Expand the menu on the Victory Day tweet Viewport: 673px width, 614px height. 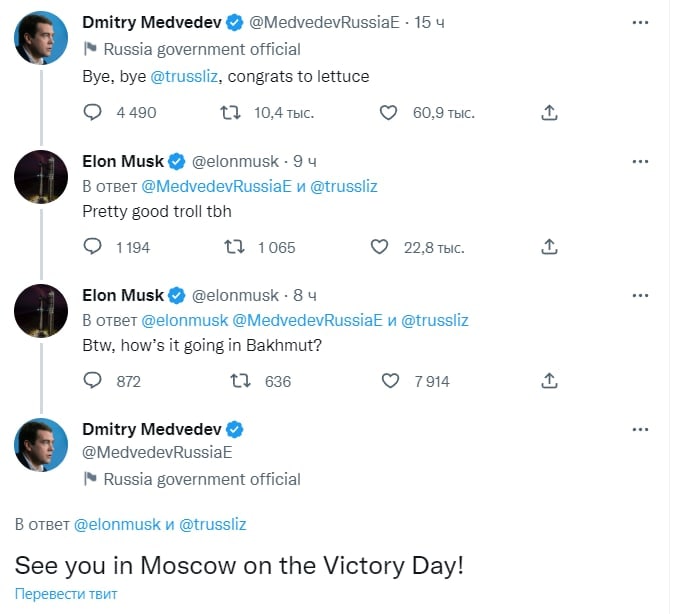(641, 429)
